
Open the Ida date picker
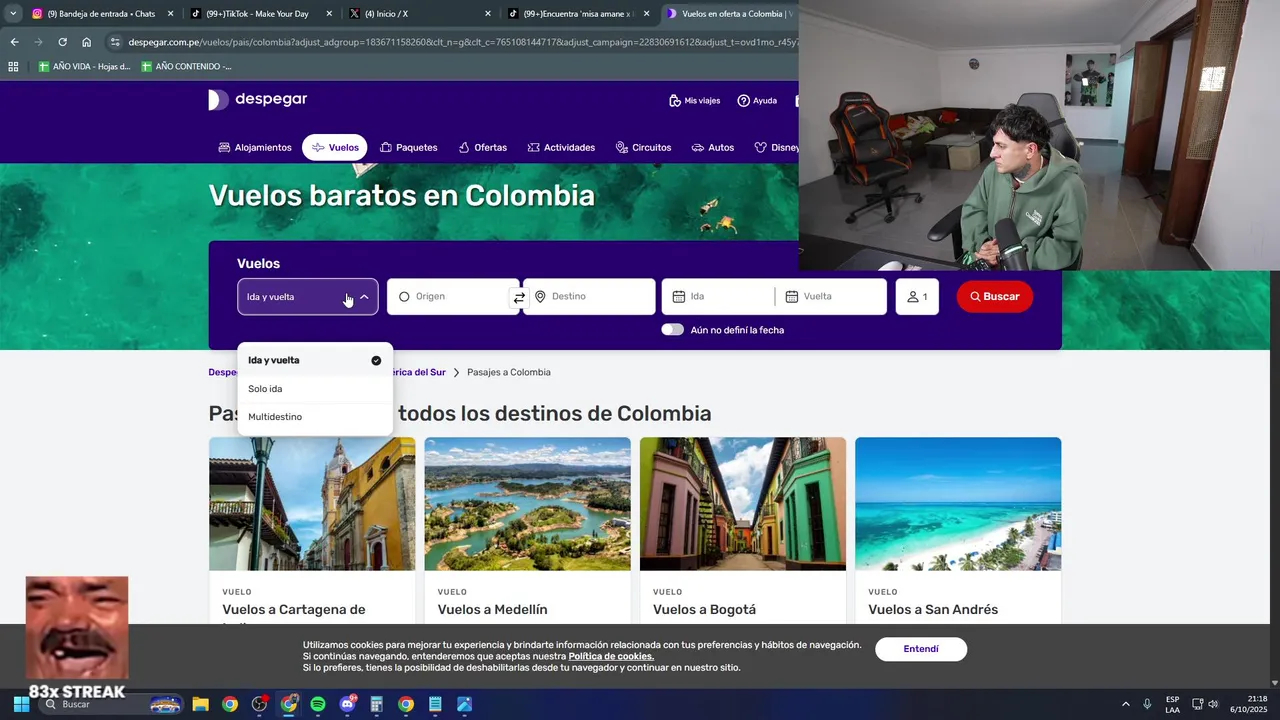[718, 297]
